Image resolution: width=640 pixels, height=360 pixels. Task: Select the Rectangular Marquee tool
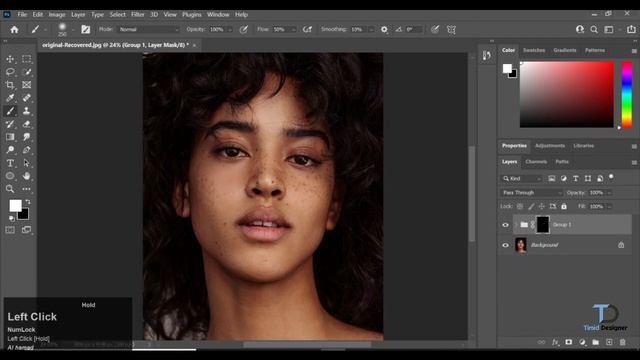[27, 59]
